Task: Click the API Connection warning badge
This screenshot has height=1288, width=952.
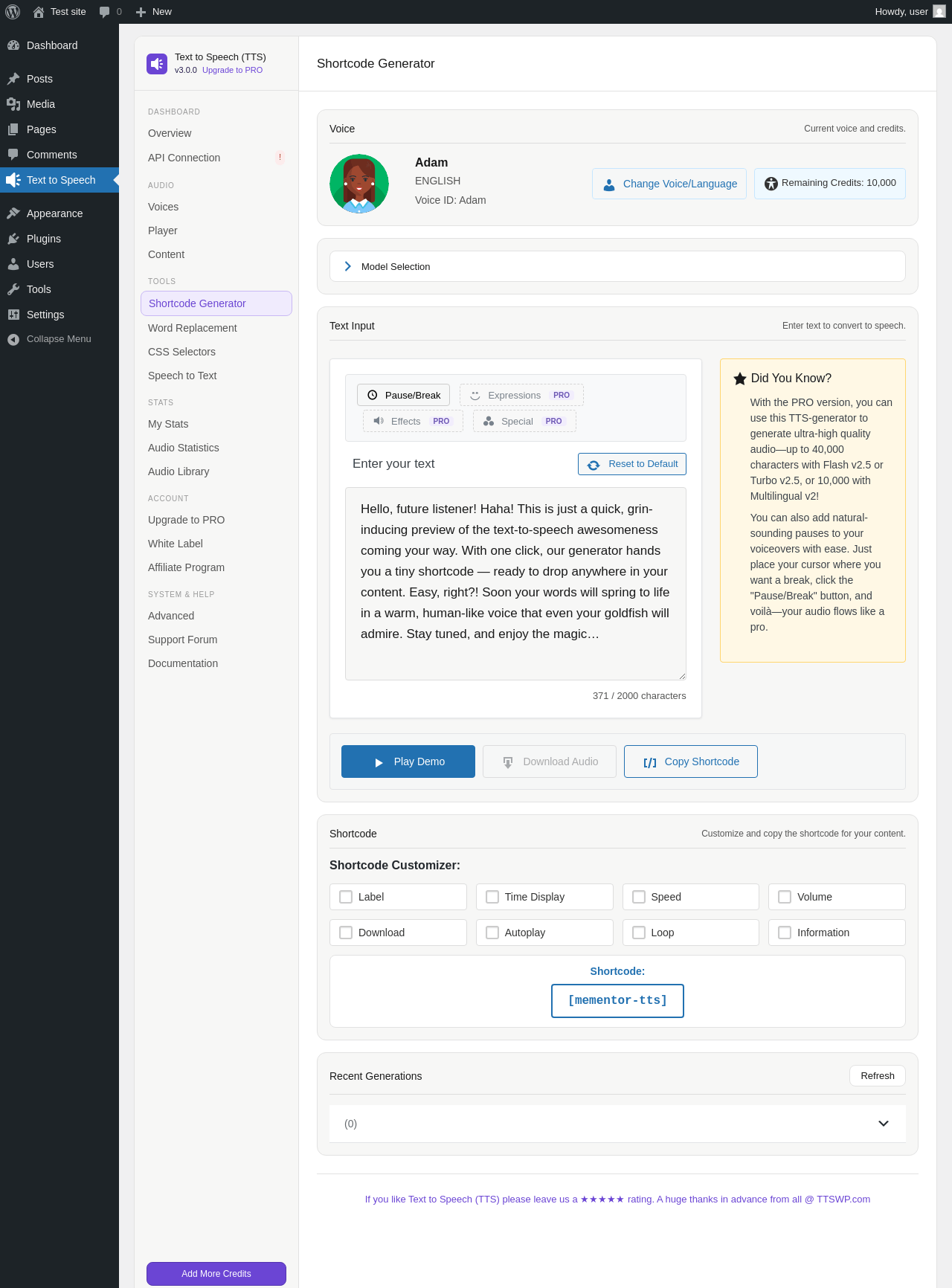Action: pos(280,158)
